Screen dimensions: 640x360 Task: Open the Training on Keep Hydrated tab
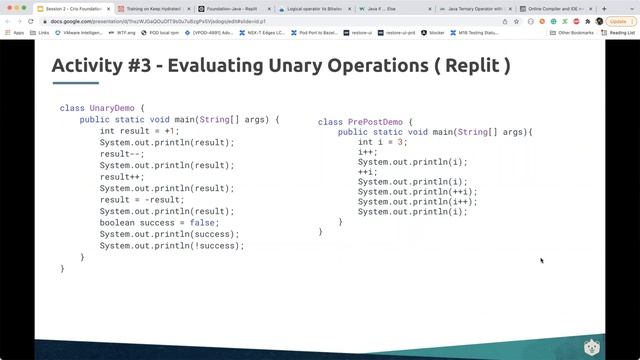153,9
